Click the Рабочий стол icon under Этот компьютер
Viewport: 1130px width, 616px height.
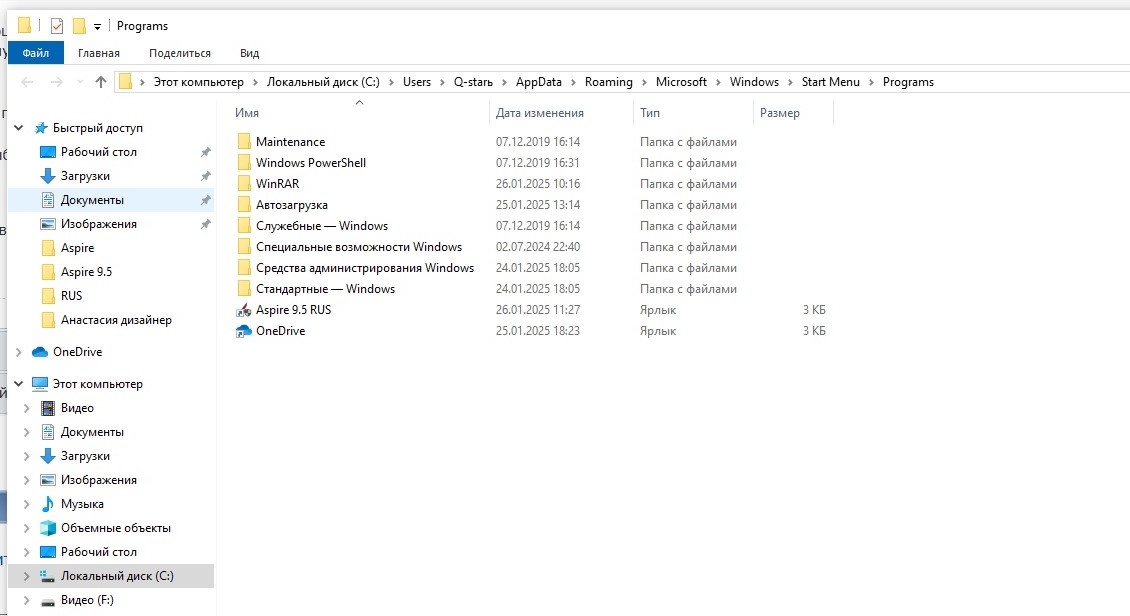click(48, 552)
